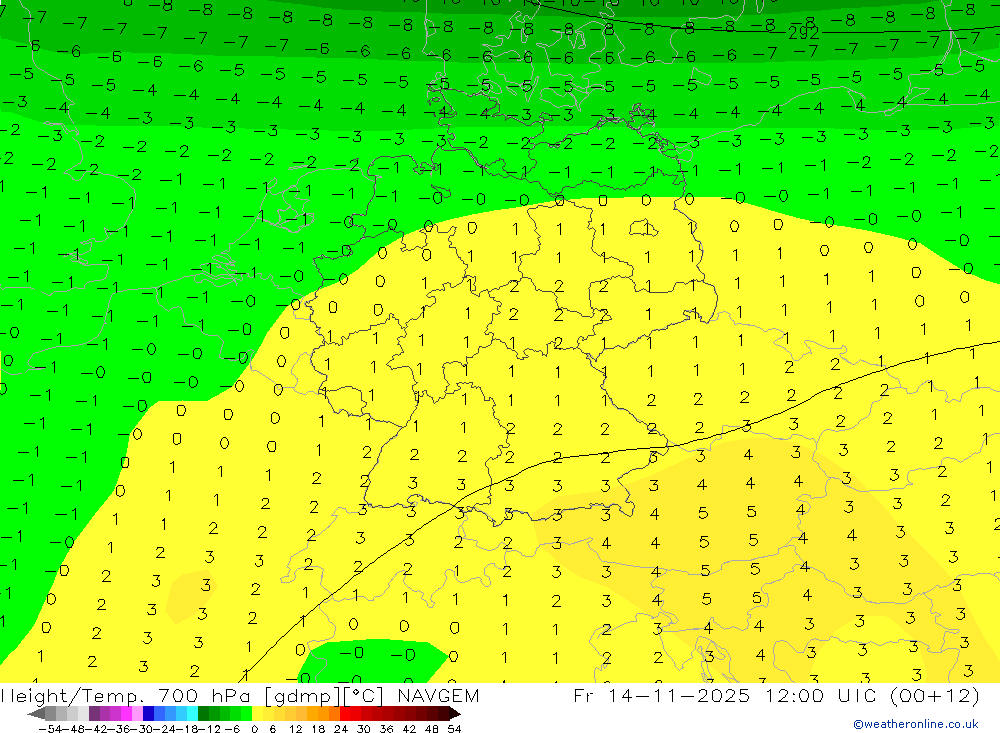The width and height of the screenshot is (1000, 733).
Task: Click the left arrow end of color scale
Action: pyautogui.click(x=36, y=714)
